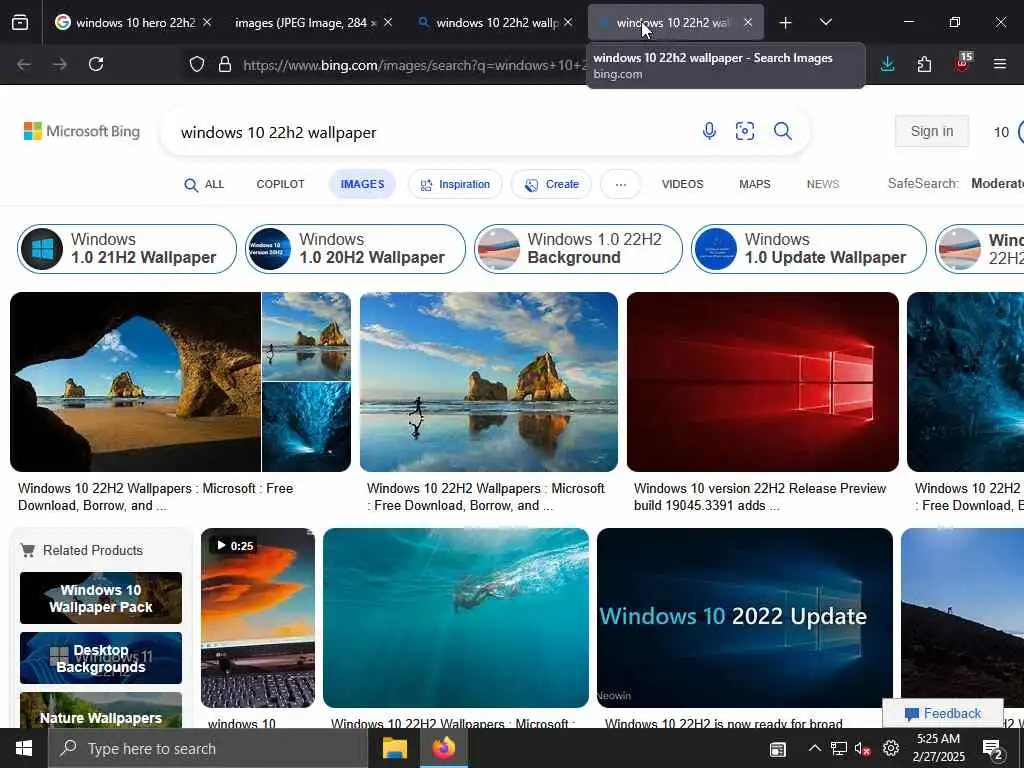Screen dimensions: 1024x768
Task: Open underwater swimmer wallpaper thumbnail
Action: [x=456, y=618]
